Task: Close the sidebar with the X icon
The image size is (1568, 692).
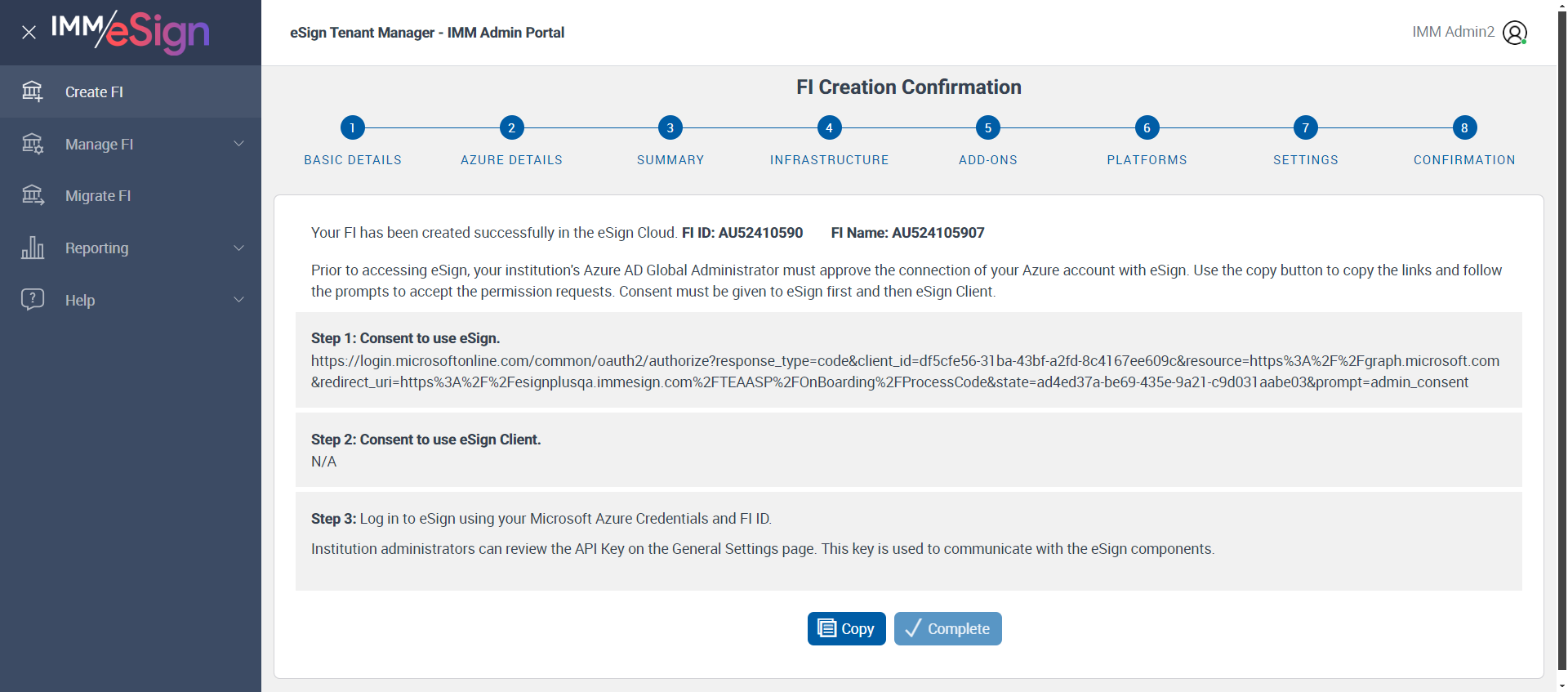Action: point(29,33)
